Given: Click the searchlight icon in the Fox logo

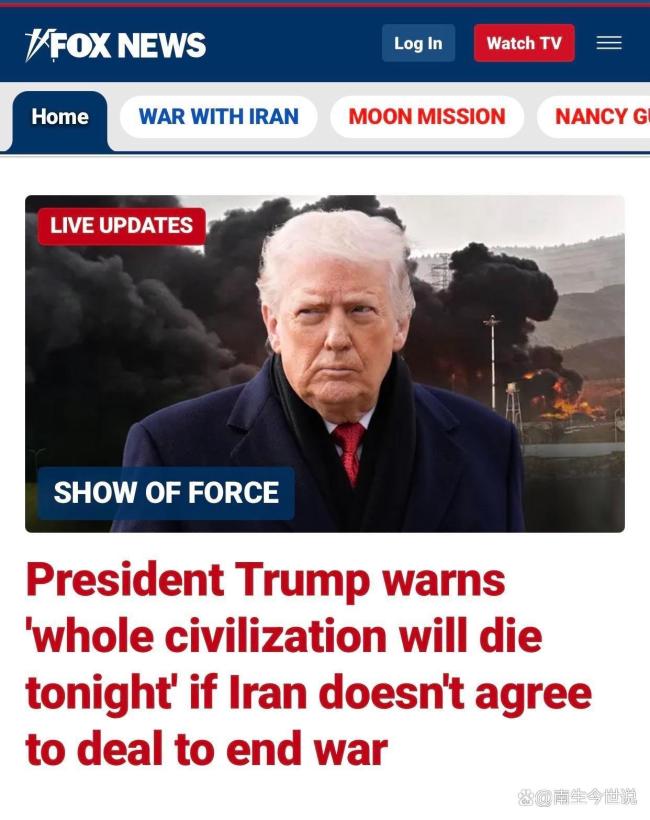Looking at the screenshot, I should click(37, 45).
